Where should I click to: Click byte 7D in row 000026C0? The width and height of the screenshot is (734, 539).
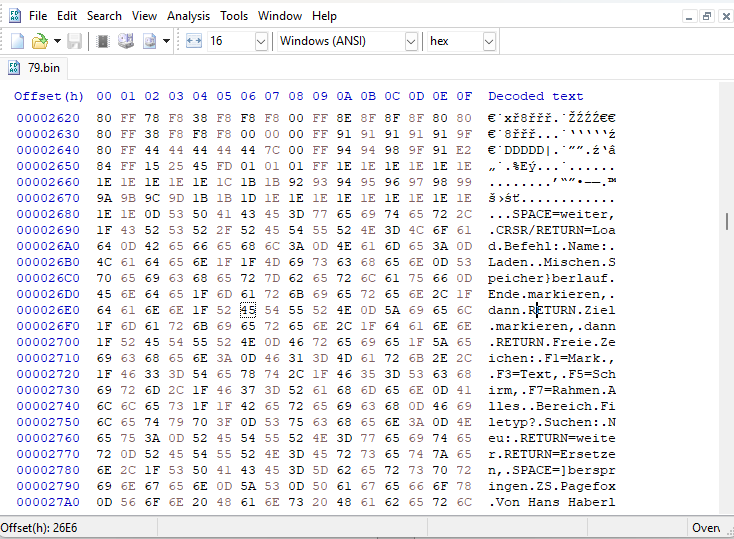[272, 278]
